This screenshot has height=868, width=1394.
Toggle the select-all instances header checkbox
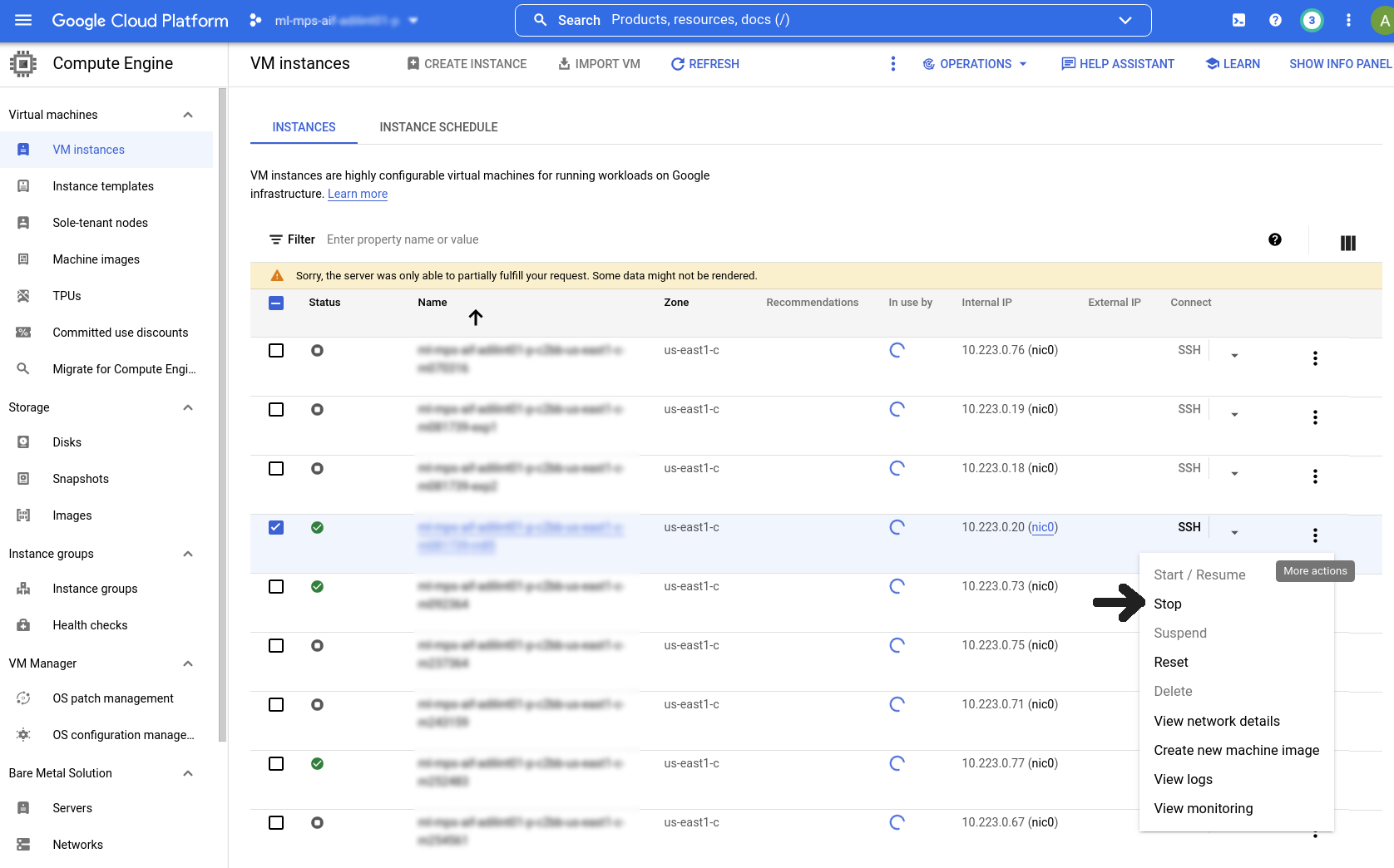pyautogui.click(x=276, y=303)
